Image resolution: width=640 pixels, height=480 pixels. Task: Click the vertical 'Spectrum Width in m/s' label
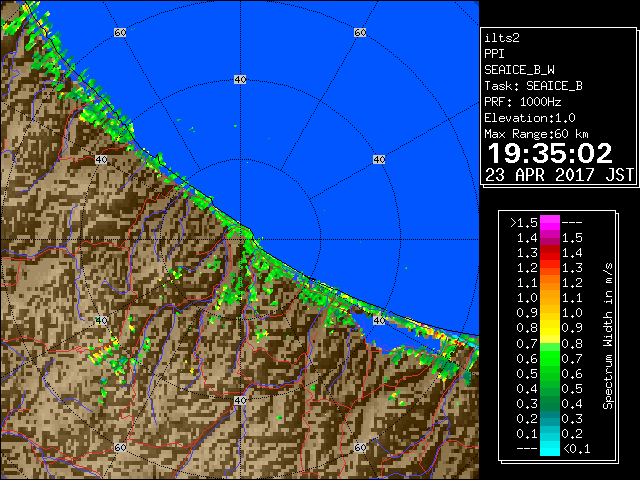(608, 336)
